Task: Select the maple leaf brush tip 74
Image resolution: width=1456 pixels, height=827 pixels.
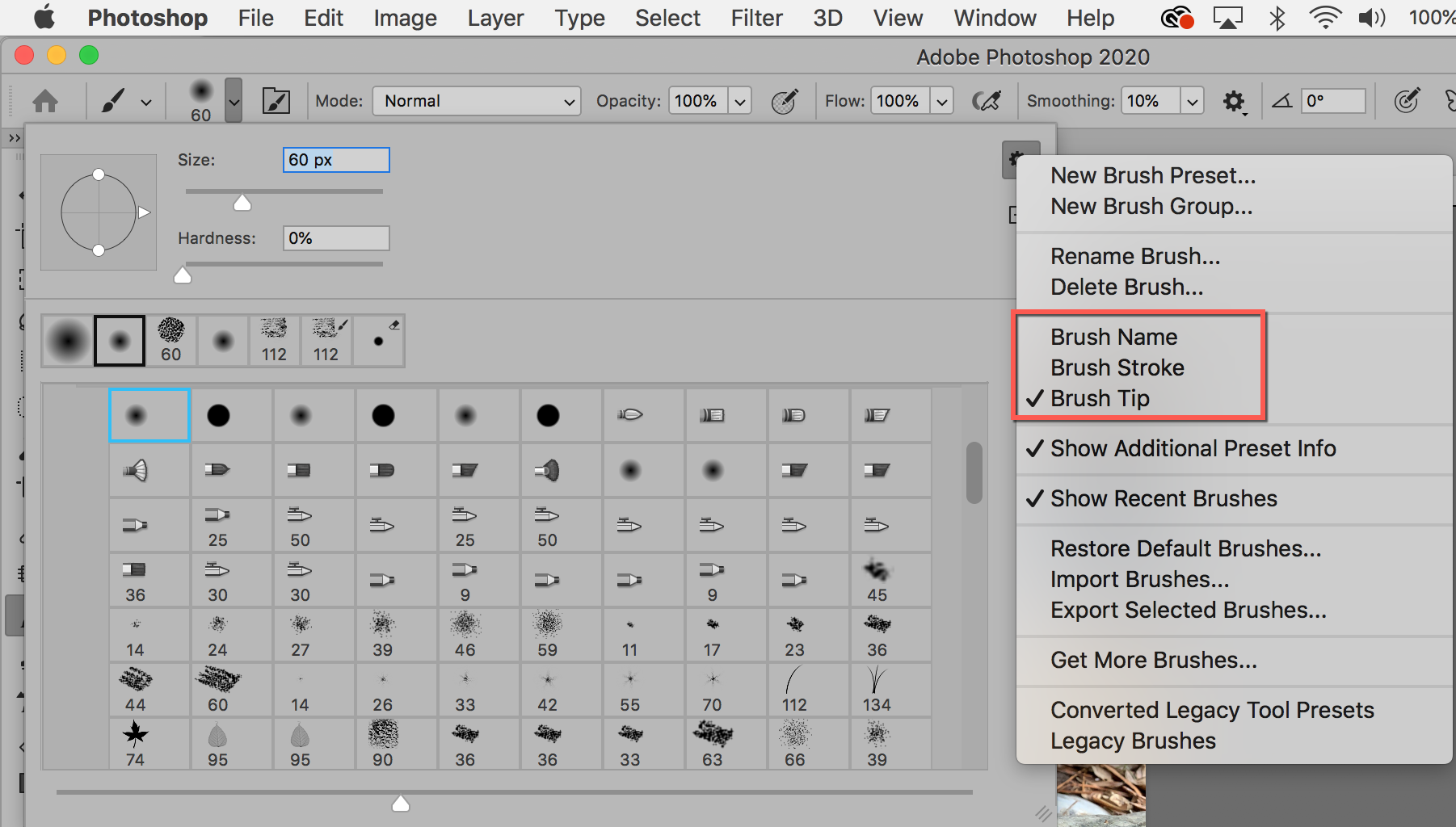Action: click(x=136, y=743)
